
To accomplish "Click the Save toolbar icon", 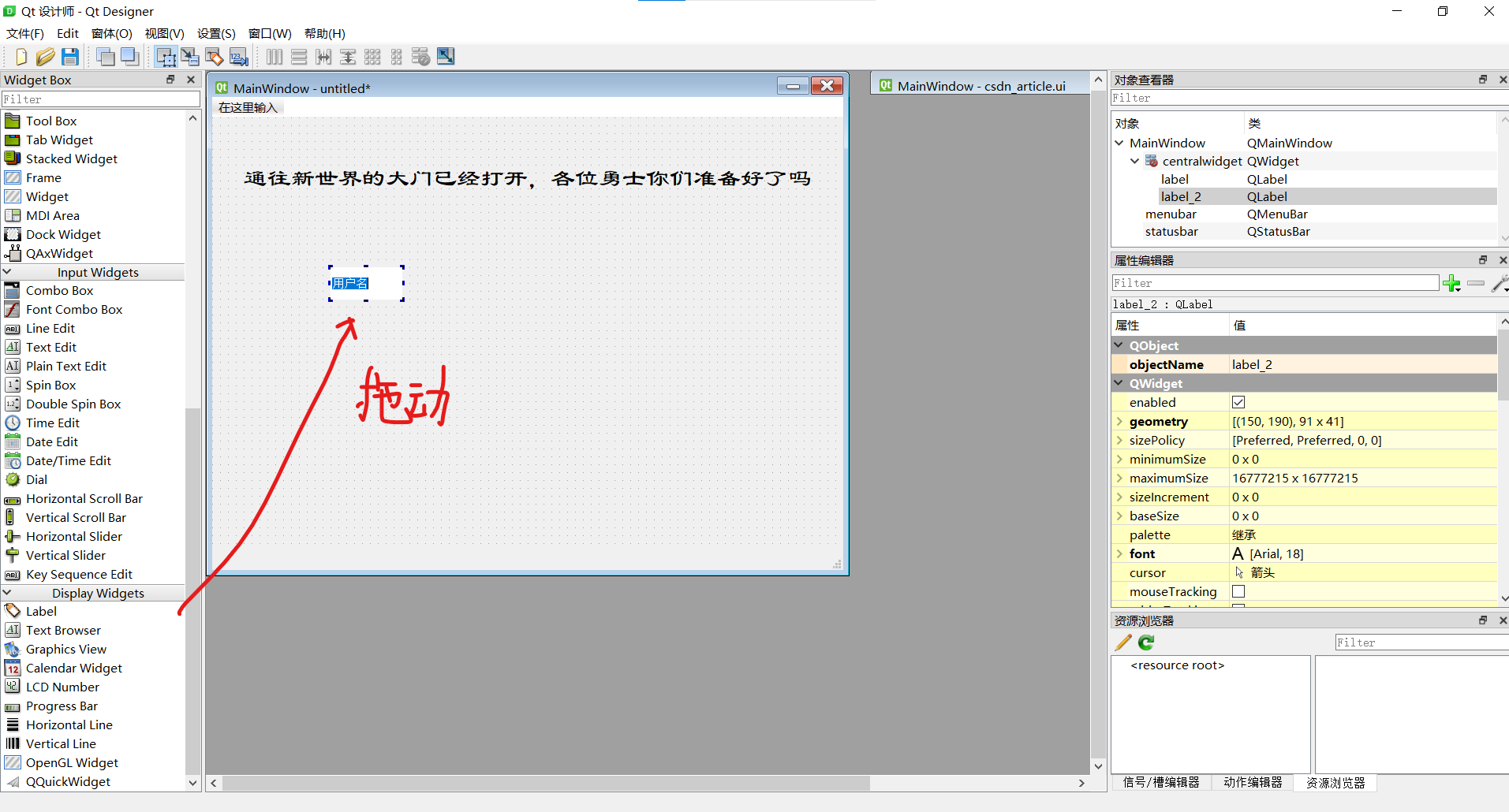I will 69,56.
